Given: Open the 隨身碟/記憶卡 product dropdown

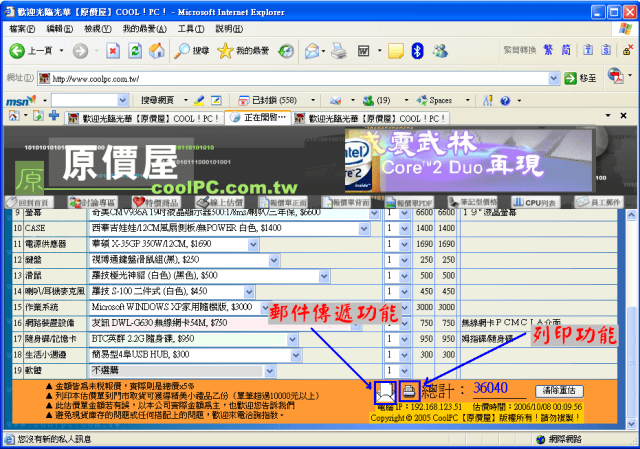Looking at the screenshot, I should 292,340.
